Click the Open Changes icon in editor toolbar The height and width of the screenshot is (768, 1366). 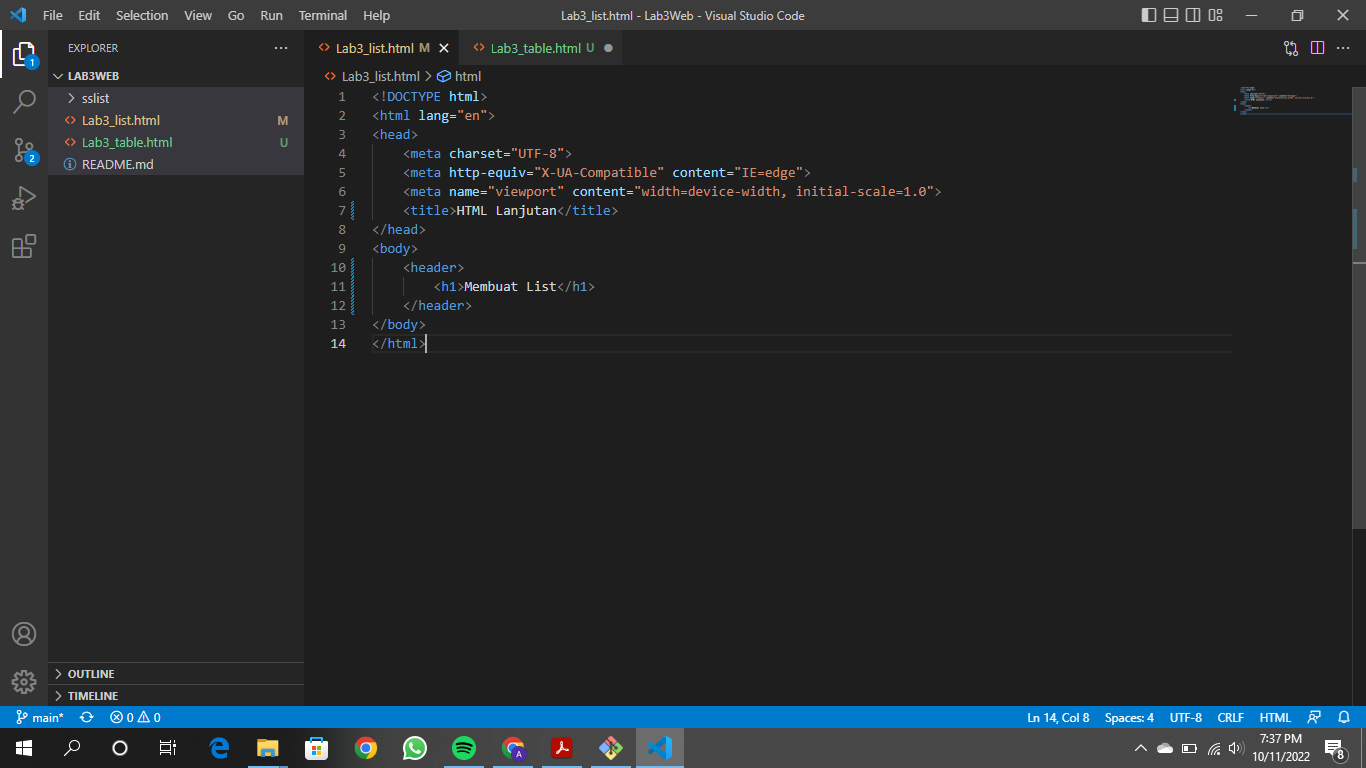coord(1291,48)
